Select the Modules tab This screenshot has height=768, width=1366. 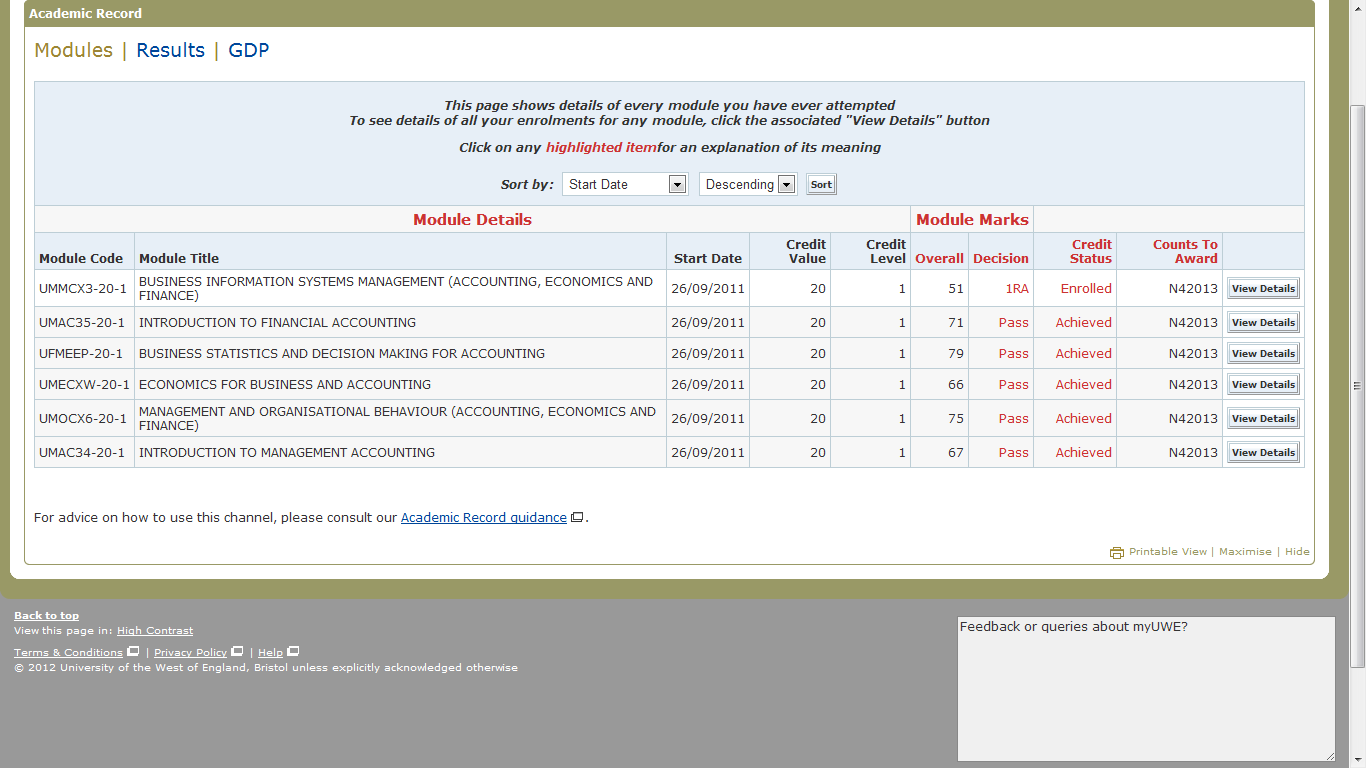coord(73,50)
